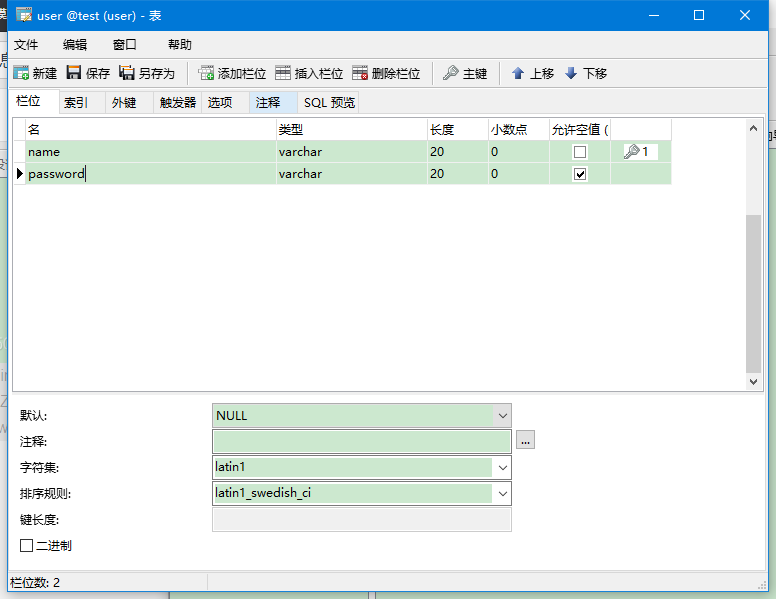Switch to the 外键 tab
This screenshot has width=776, height=599.
tap(130, 102)
